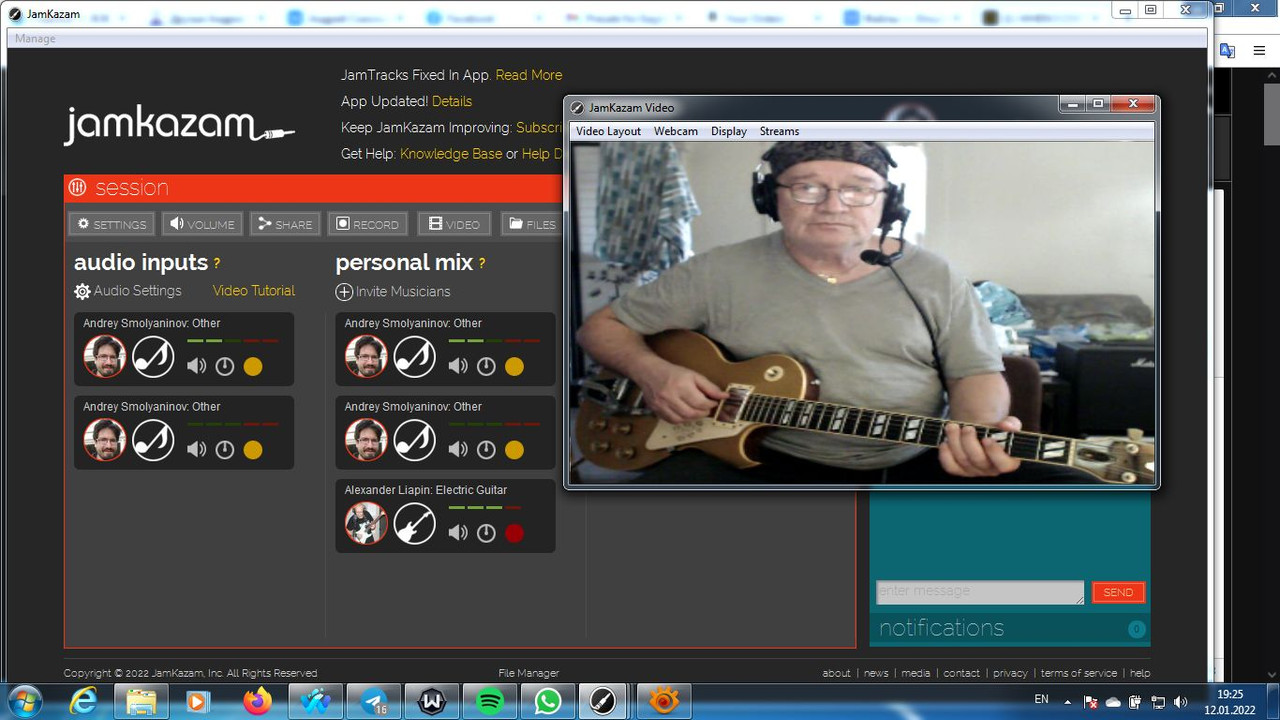Open File Manager in the footer
The image size is (1280, 720).
pyautogui.click(x=529, y=673)
